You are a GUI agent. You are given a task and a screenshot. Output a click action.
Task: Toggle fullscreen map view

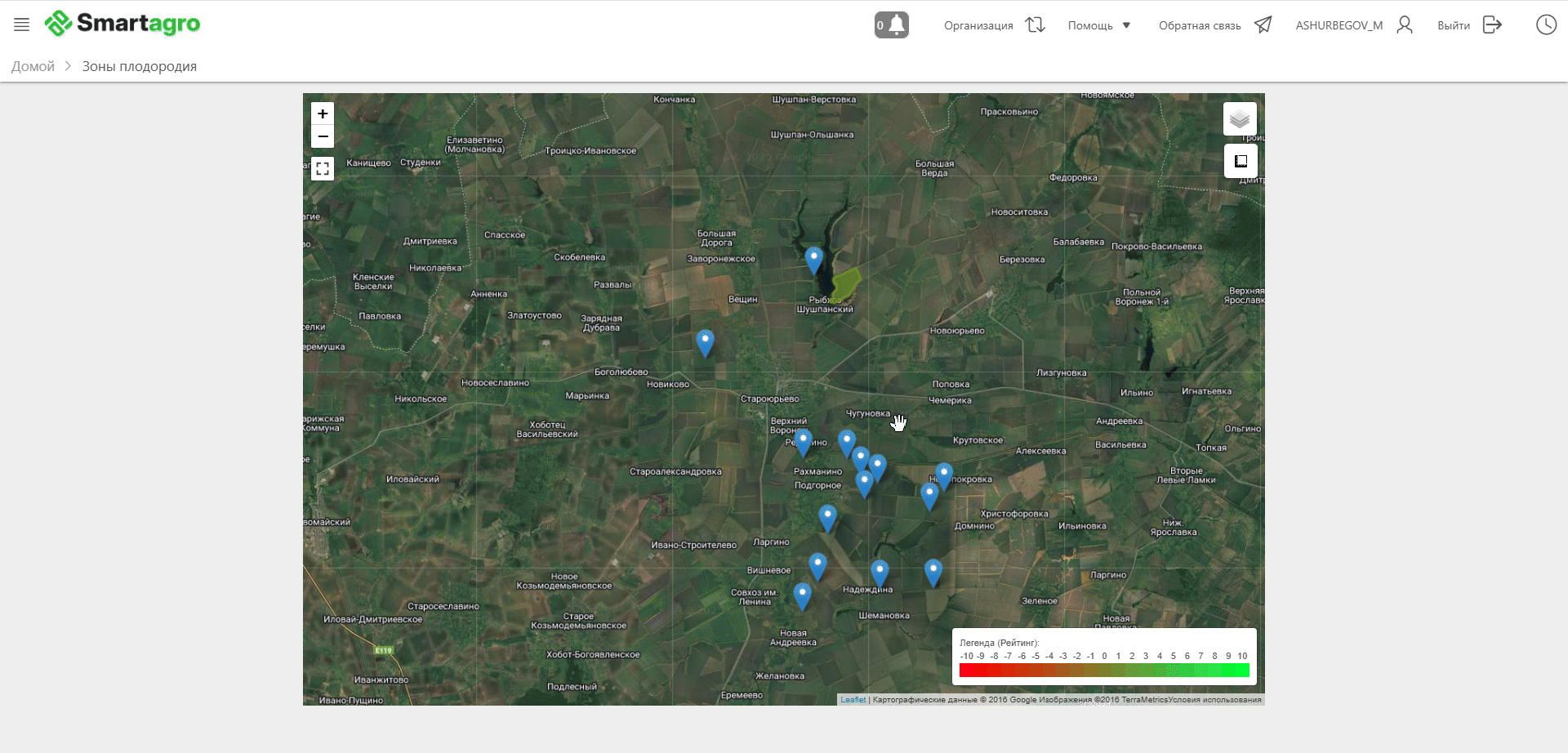323,168
